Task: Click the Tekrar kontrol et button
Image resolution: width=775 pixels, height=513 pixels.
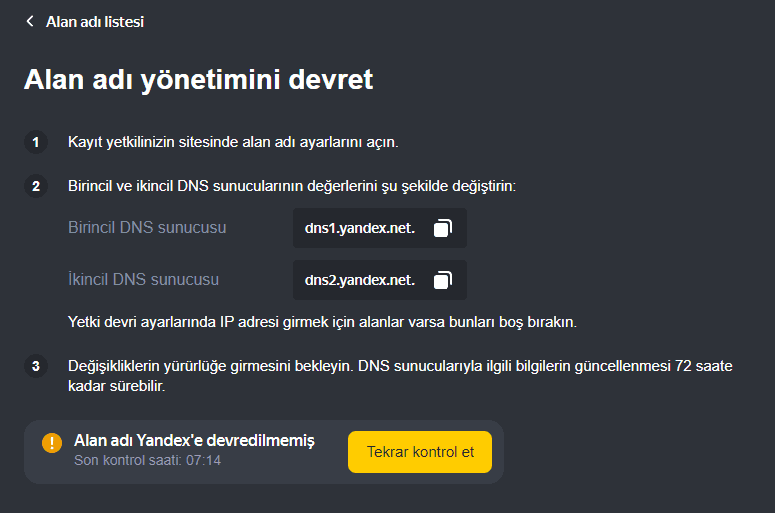Action: click(x=420, y=452)
